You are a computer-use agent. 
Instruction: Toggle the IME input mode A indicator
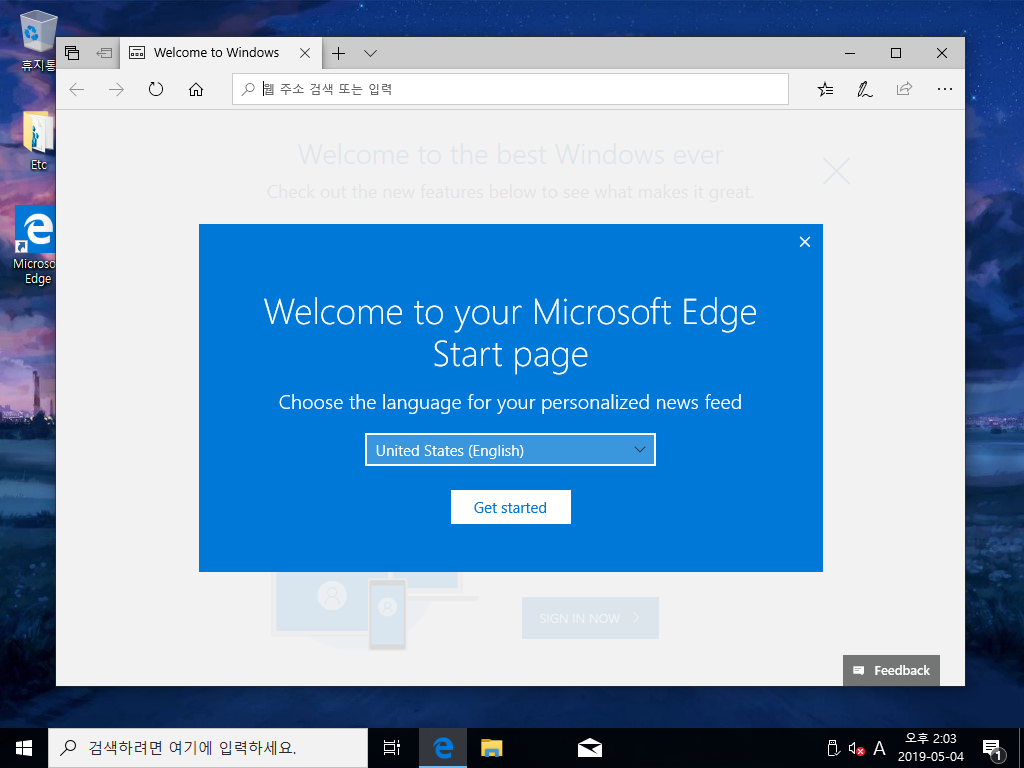(x=880, y=748)
